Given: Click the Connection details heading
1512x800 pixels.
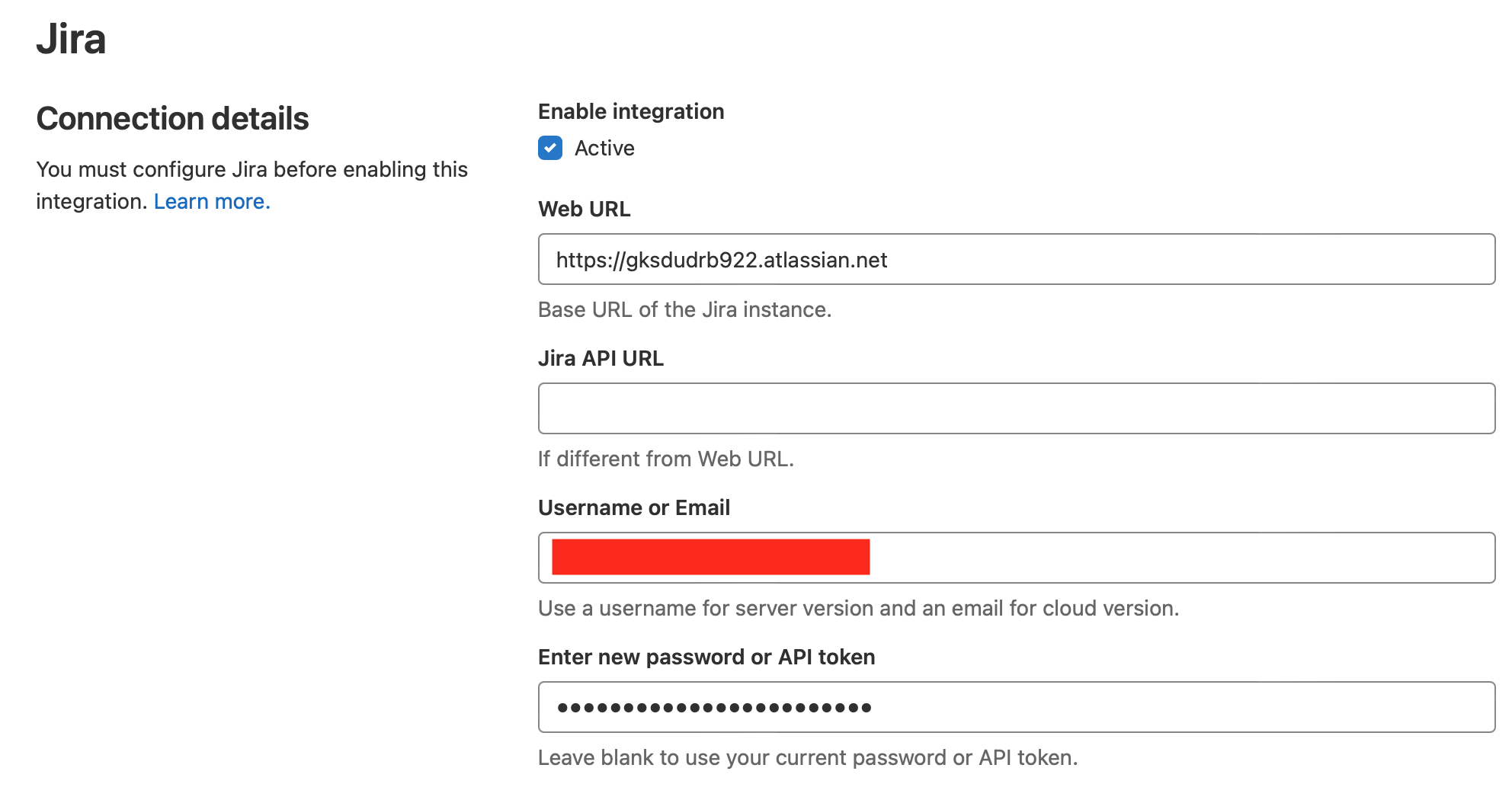Looking at the screenshot, I should click(172, 119).
